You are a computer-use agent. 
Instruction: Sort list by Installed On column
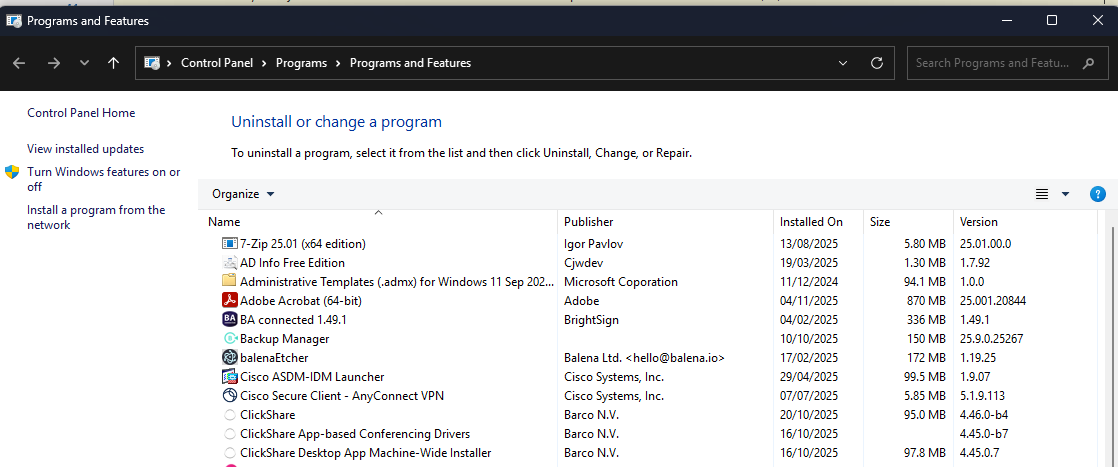pos(811,222)
